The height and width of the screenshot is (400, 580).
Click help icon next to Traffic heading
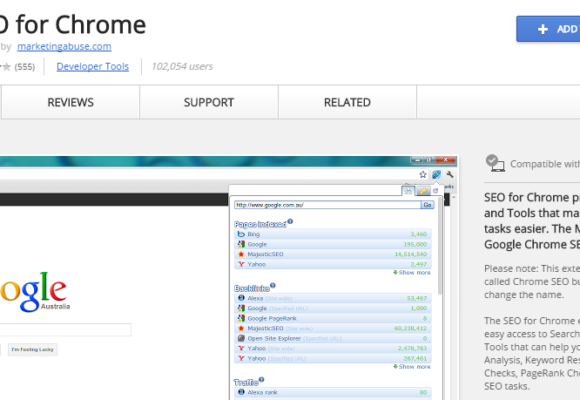coord(262,379)
